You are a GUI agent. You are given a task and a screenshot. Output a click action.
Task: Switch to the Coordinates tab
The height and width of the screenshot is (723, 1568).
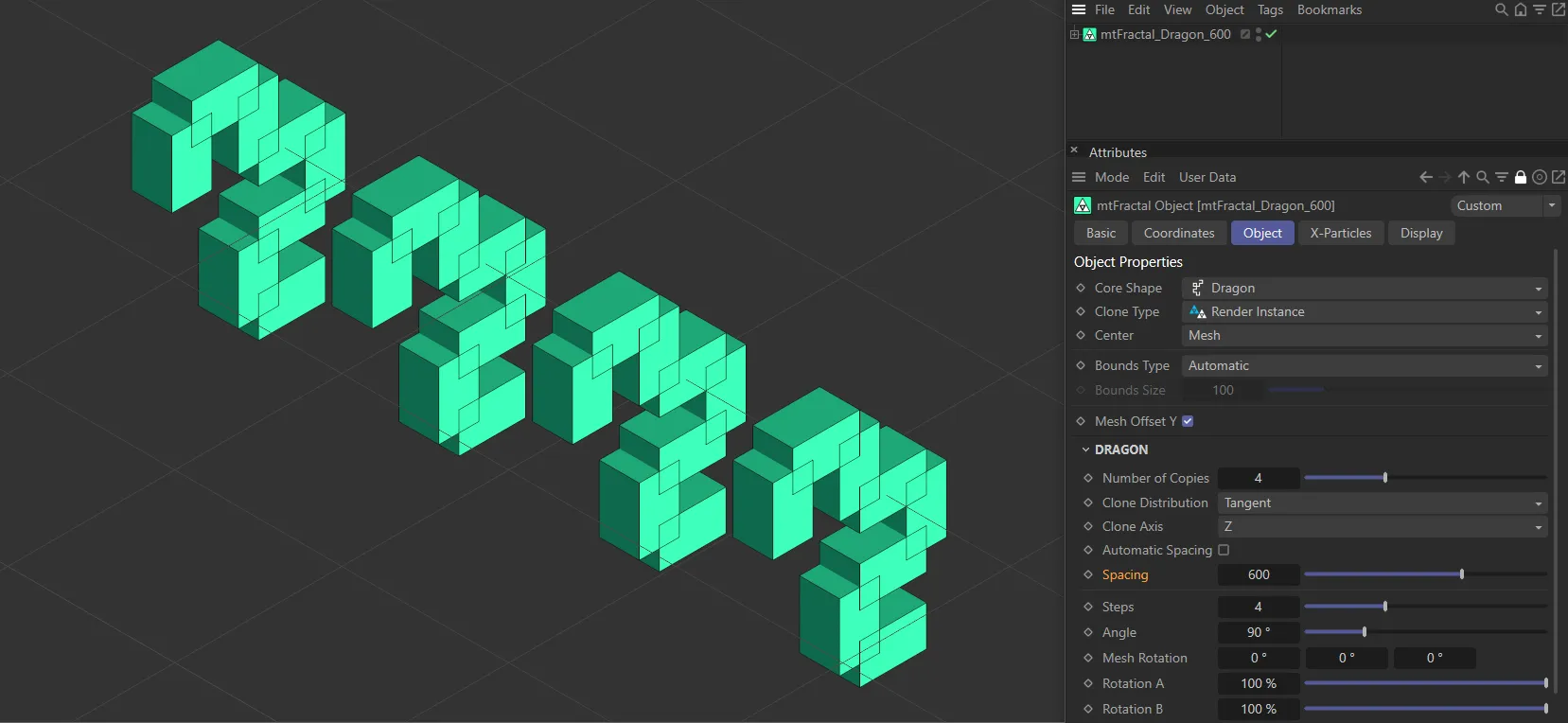1178,233
